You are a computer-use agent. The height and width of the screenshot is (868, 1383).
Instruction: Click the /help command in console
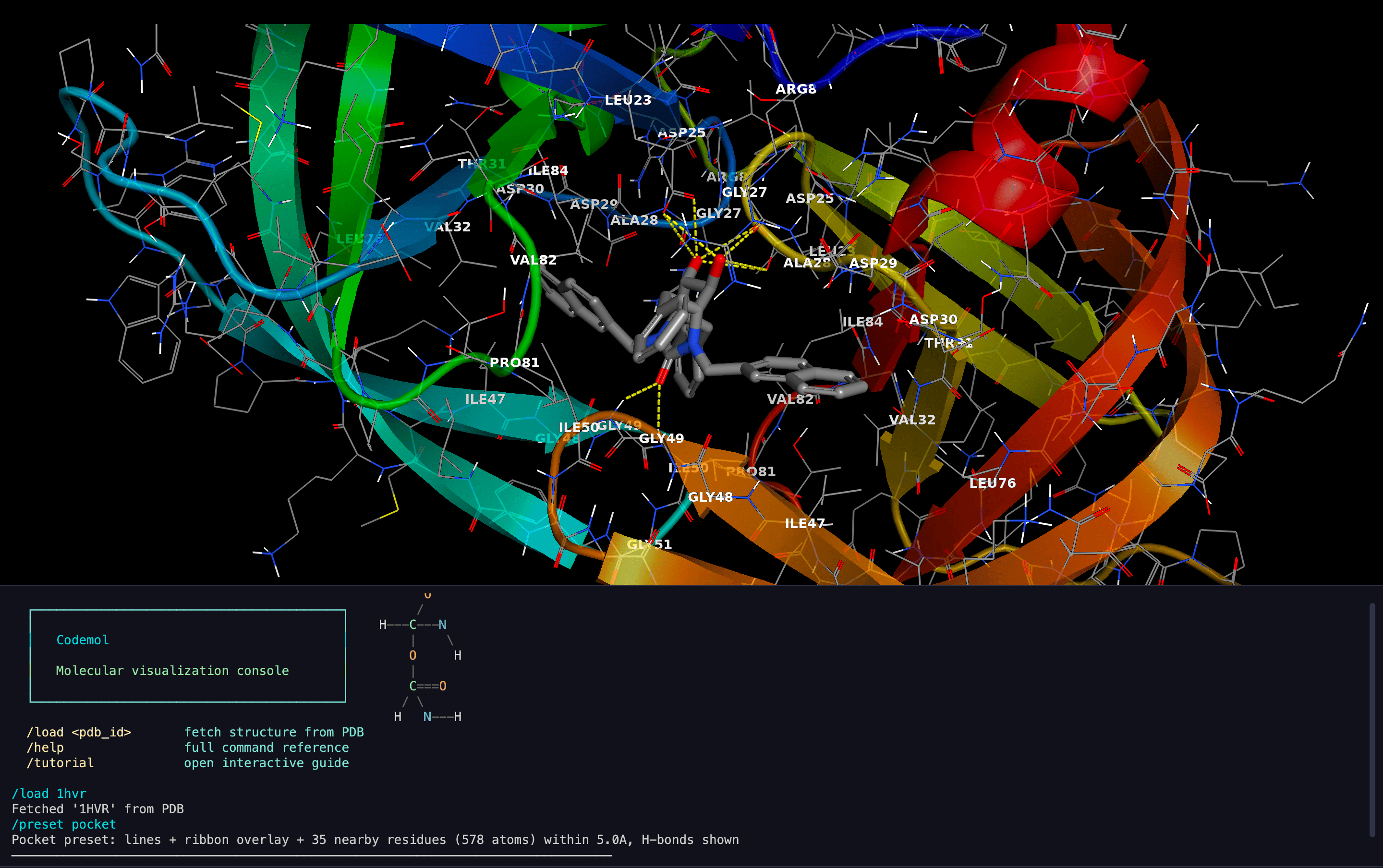[45, 747]
